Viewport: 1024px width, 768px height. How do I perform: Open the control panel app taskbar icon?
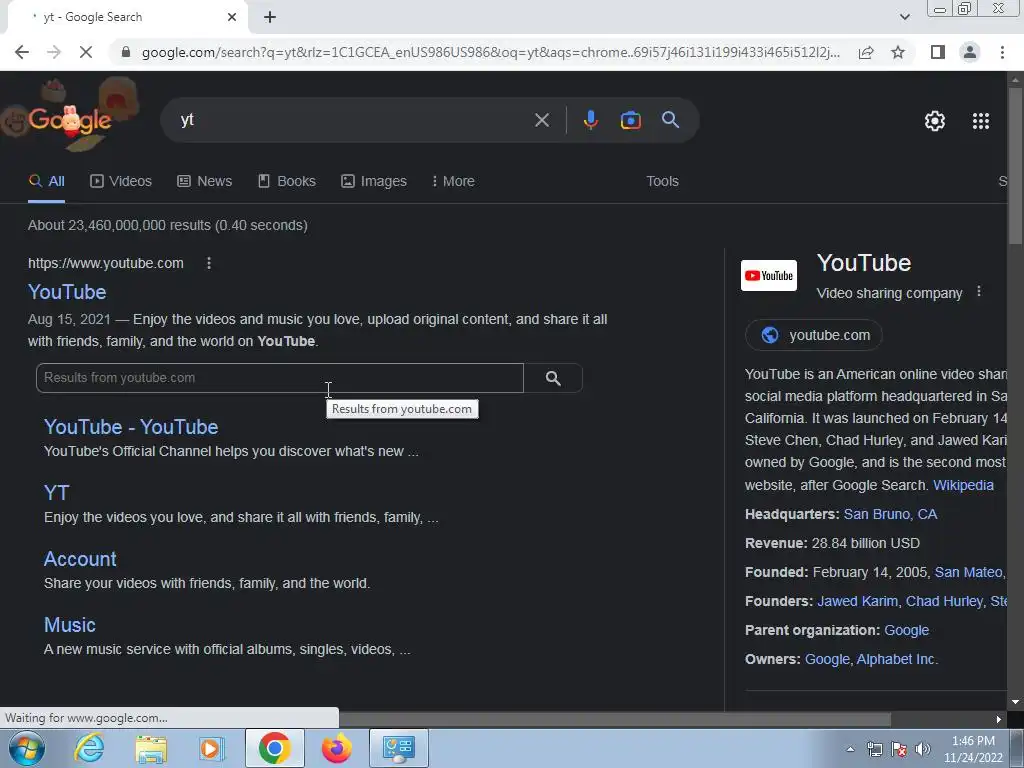pyautogui.click(x=399, y=748)
